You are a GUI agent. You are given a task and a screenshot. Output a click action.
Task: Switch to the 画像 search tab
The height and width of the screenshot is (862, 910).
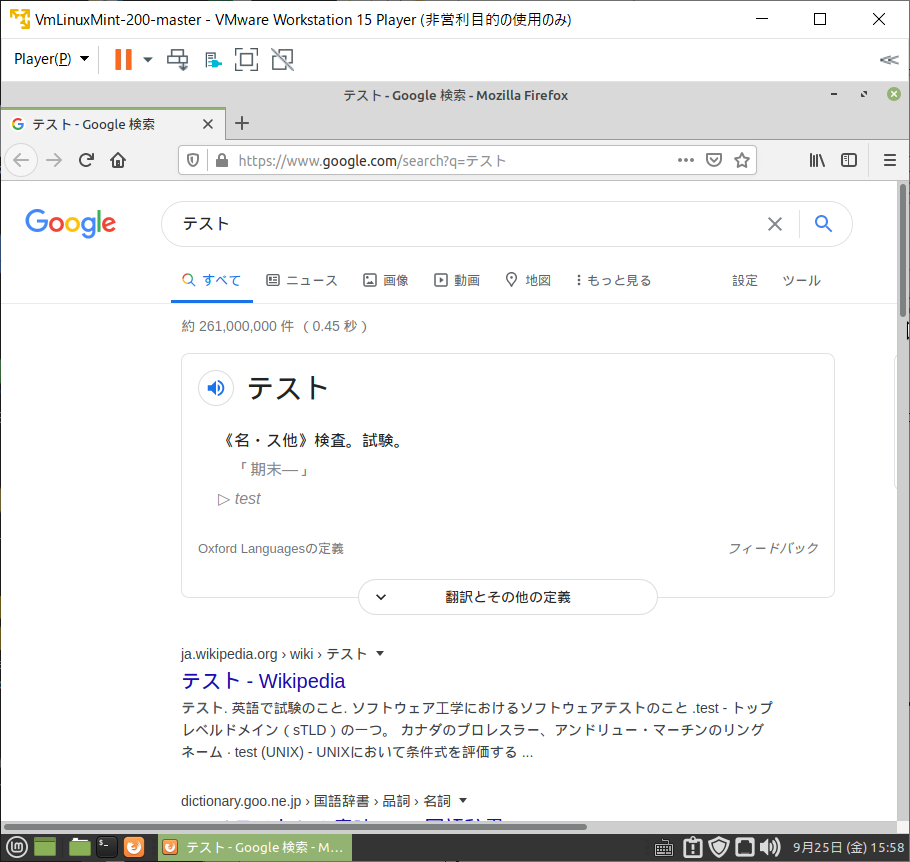[x=386, y=280]
